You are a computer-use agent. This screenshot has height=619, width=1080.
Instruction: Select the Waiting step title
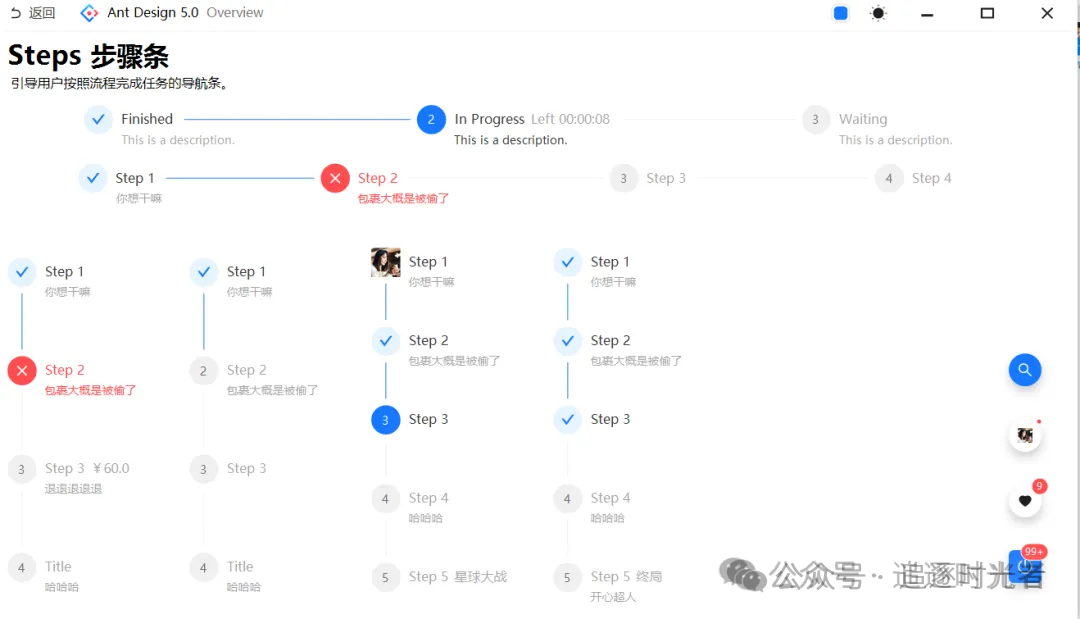[863, 119]
